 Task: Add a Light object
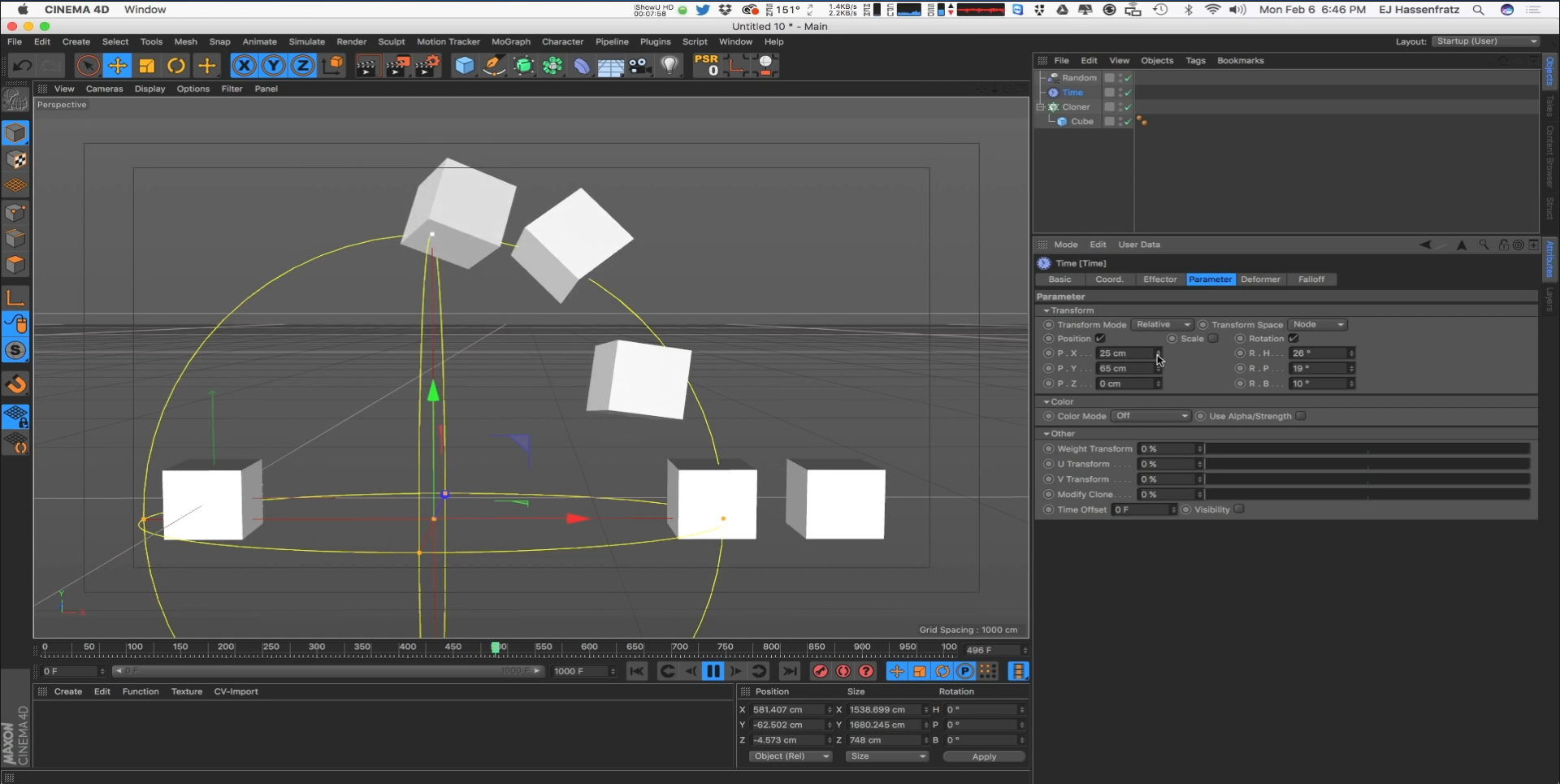(x=669, y=66)
